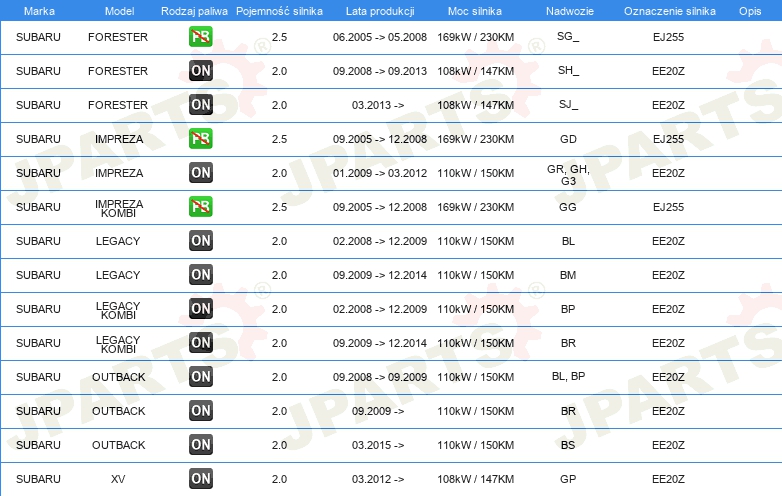Click the XV model name

118,479
